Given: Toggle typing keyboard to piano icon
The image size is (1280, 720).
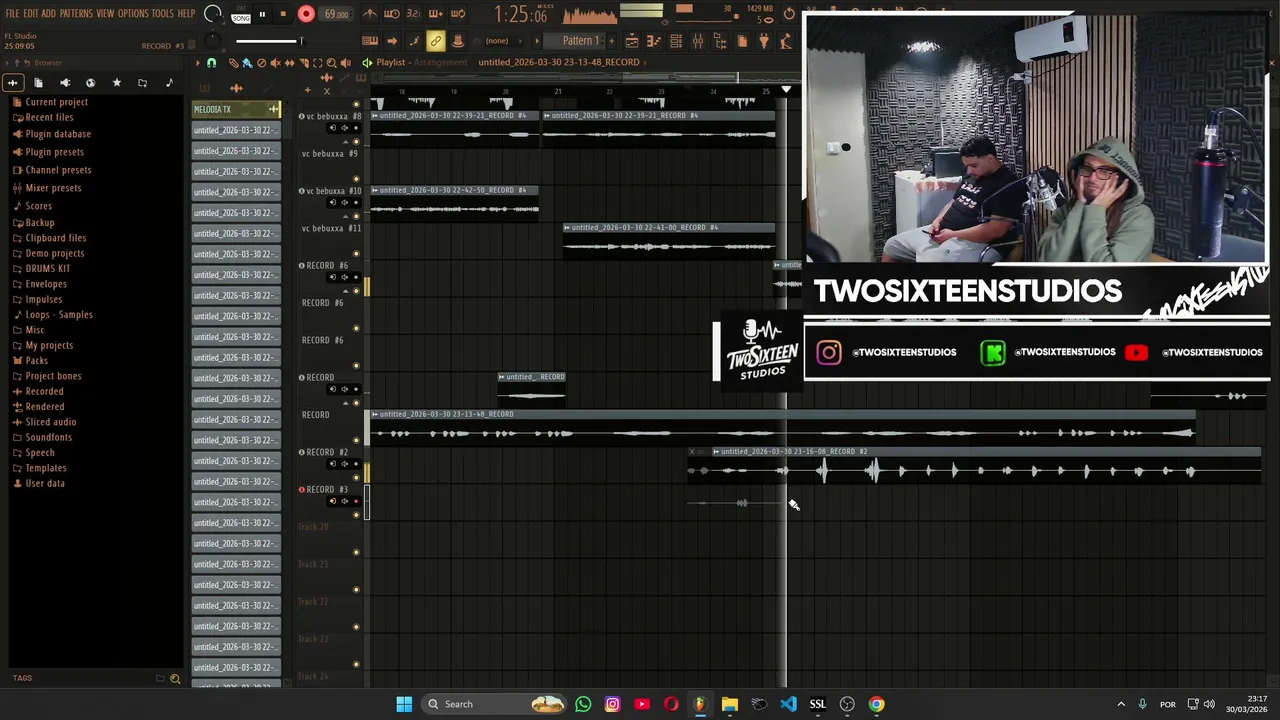Looking at the screenshot, I should (370, 41).
